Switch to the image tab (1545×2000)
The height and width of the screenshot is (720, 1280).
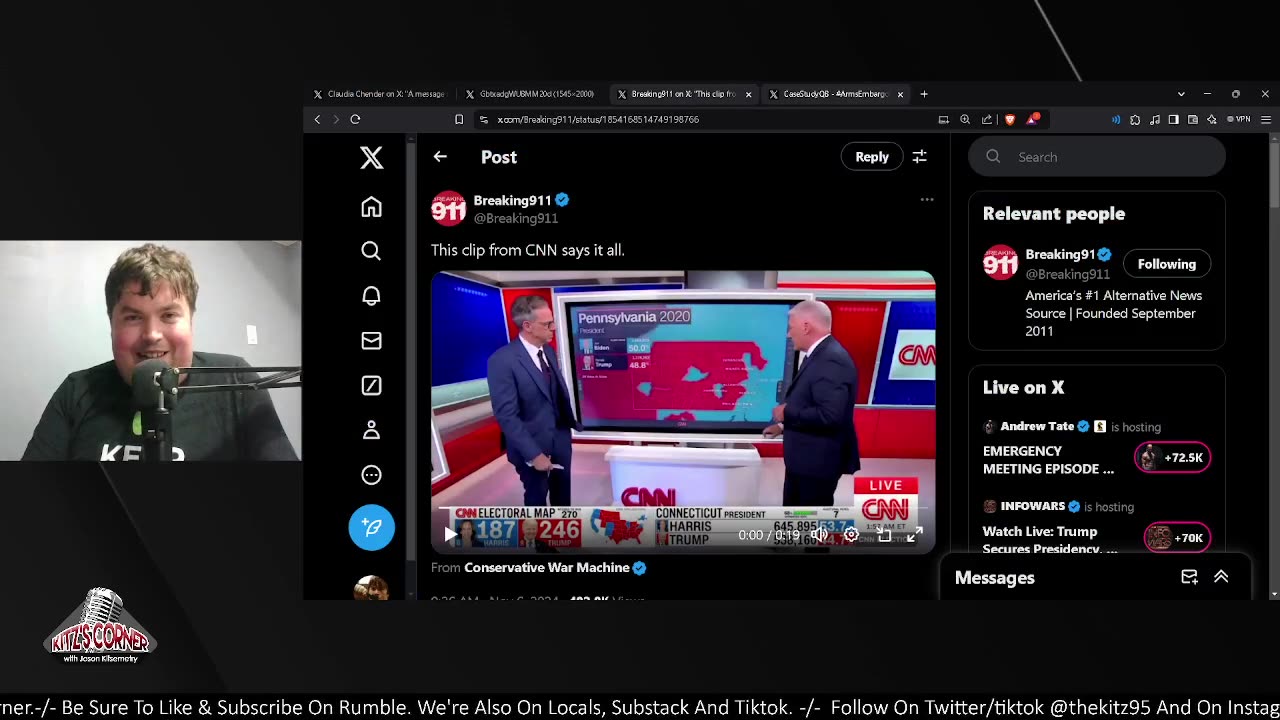(x=530, y=94)
